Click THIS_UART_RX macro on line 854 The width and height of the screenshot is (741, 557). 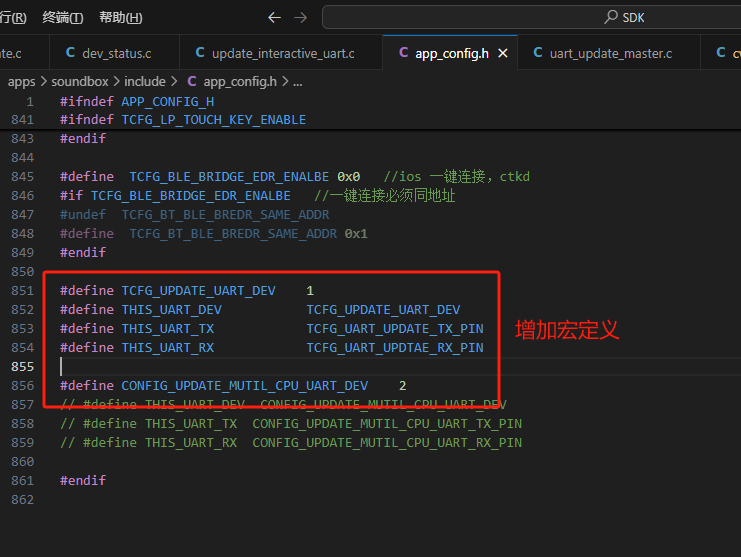coord(168,348)
